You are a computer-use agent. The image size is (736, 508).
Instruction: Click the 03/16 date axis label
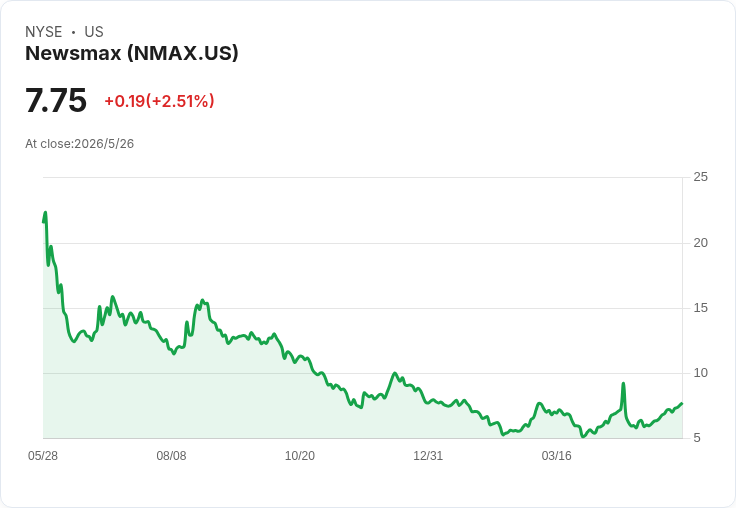coord(557,456)
